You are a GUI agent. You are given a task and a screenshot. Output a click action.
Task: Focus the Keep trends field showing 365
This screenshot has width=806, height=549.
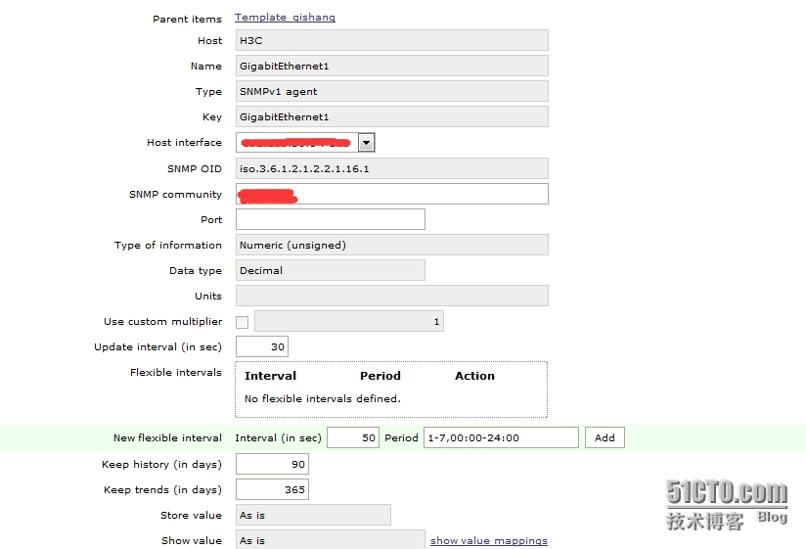[272, 489]
